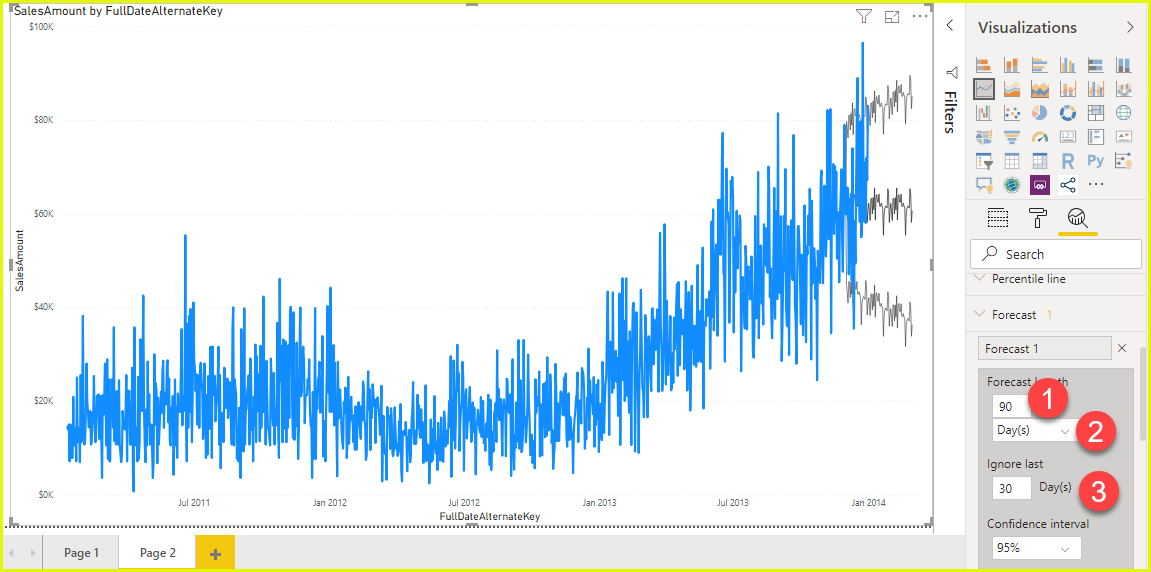Expand the Percentile line section
1151x572 pixels.
click(980, 279)
